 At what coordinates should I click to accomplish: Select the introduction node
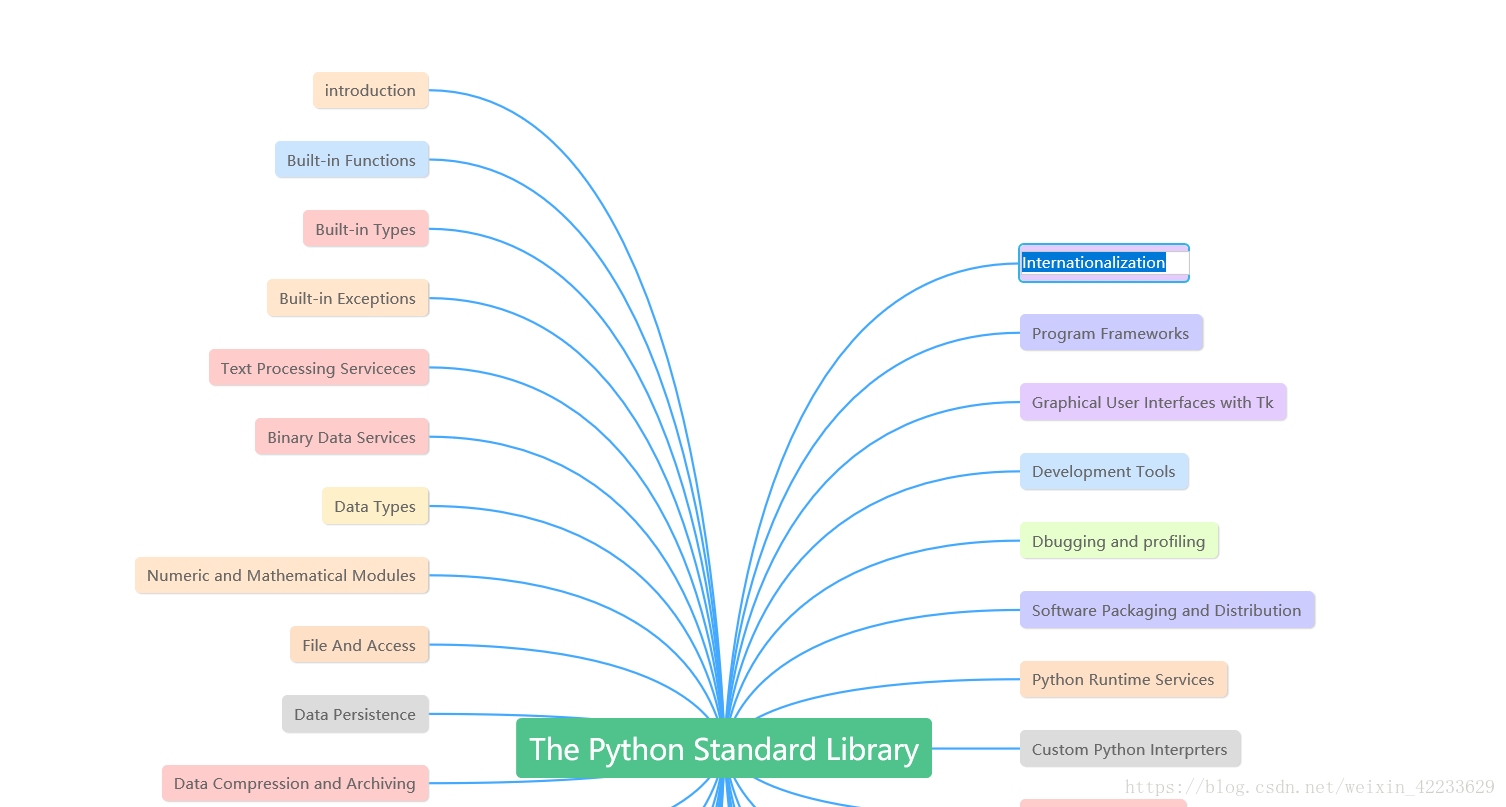pyautogui.click(x=371, y=90)
